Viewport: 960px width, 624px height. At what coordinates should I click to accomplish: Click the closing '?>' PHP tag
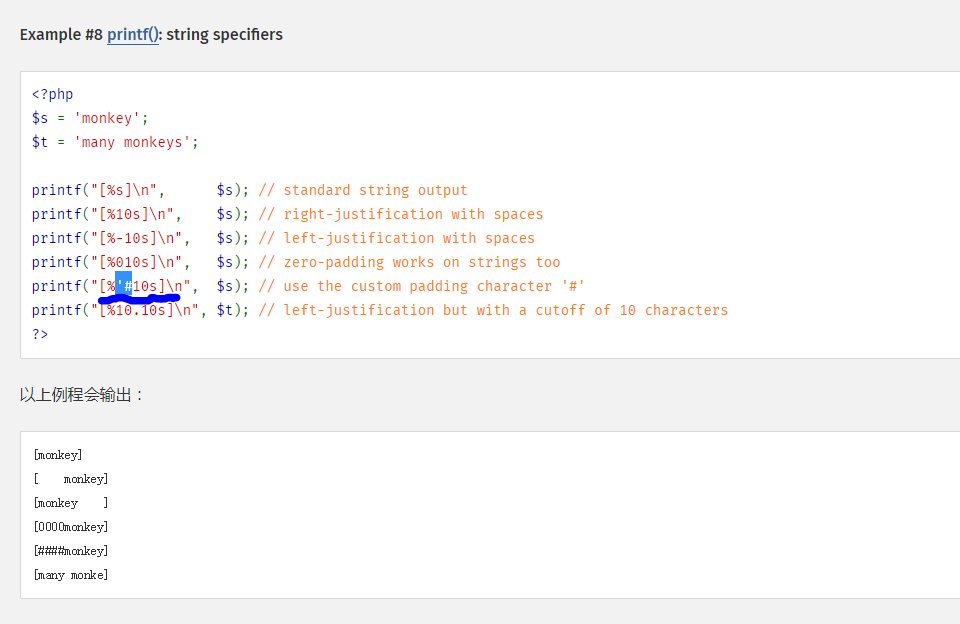click(40, 334)
